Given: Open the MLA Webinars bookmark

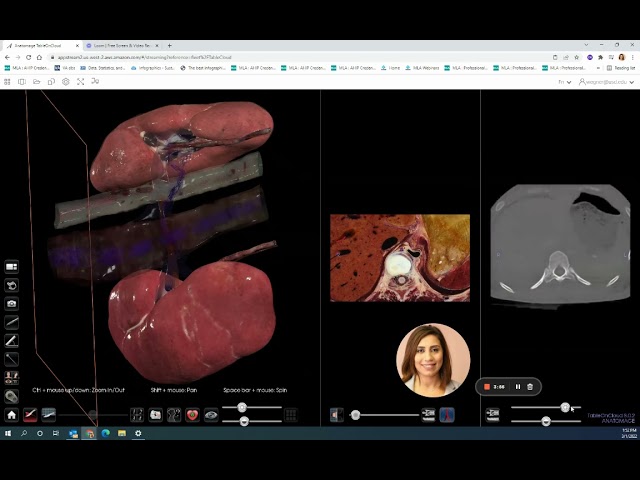Looking at the screenshot, I should tap(422, 68).
